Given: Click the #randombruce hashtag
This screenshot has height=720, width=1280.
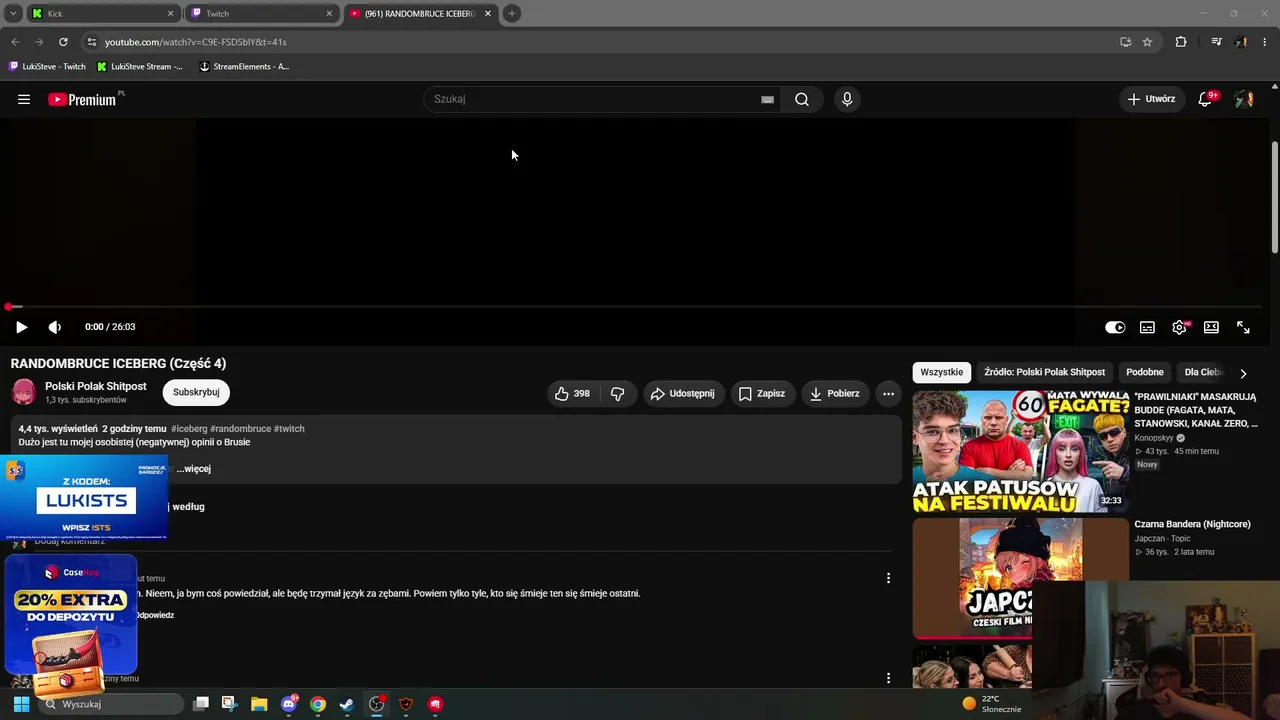Looking at the screenshot, I should click(240, 429).
